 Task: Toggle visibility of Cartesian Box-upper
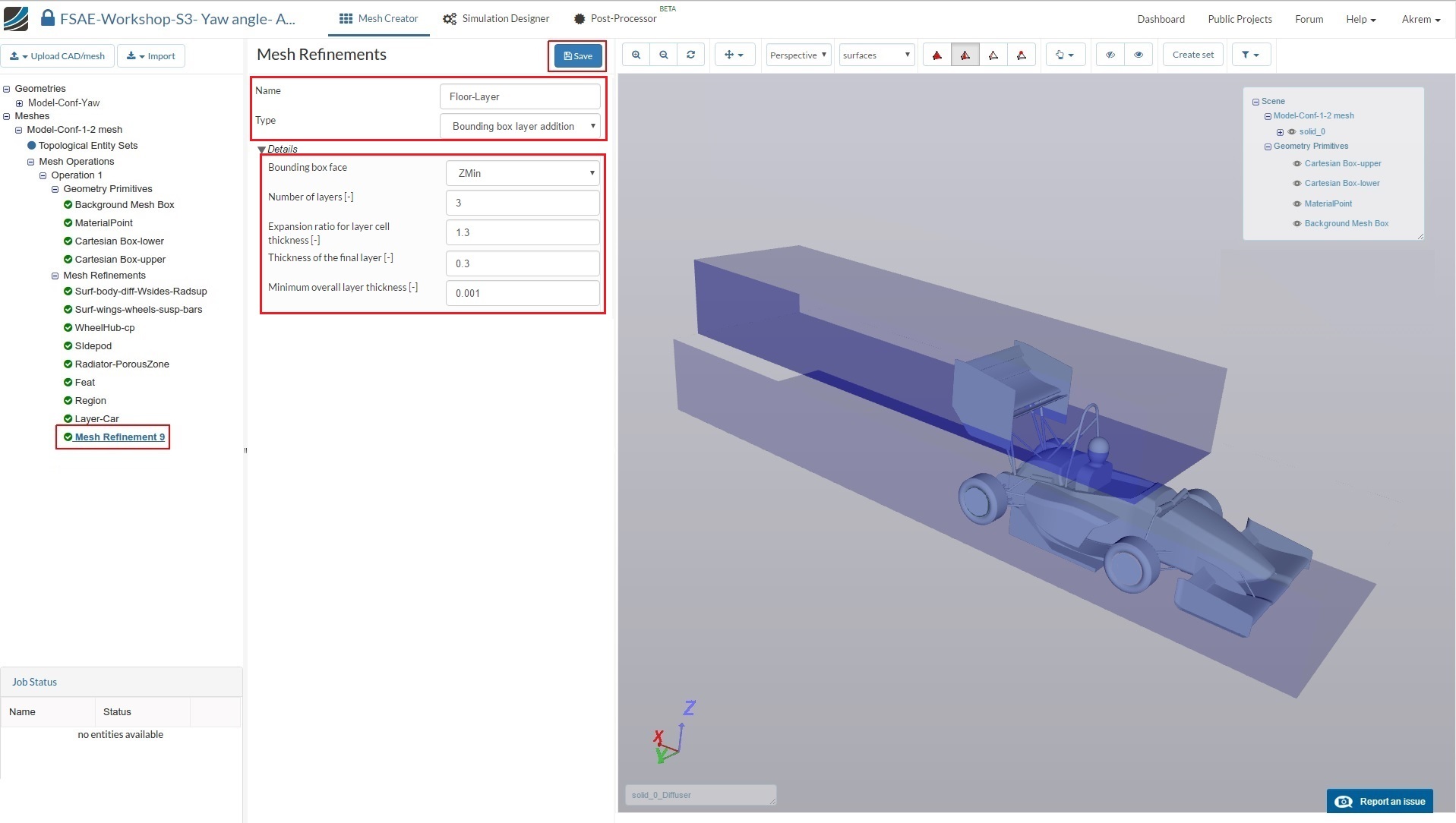click(1297, 164)
